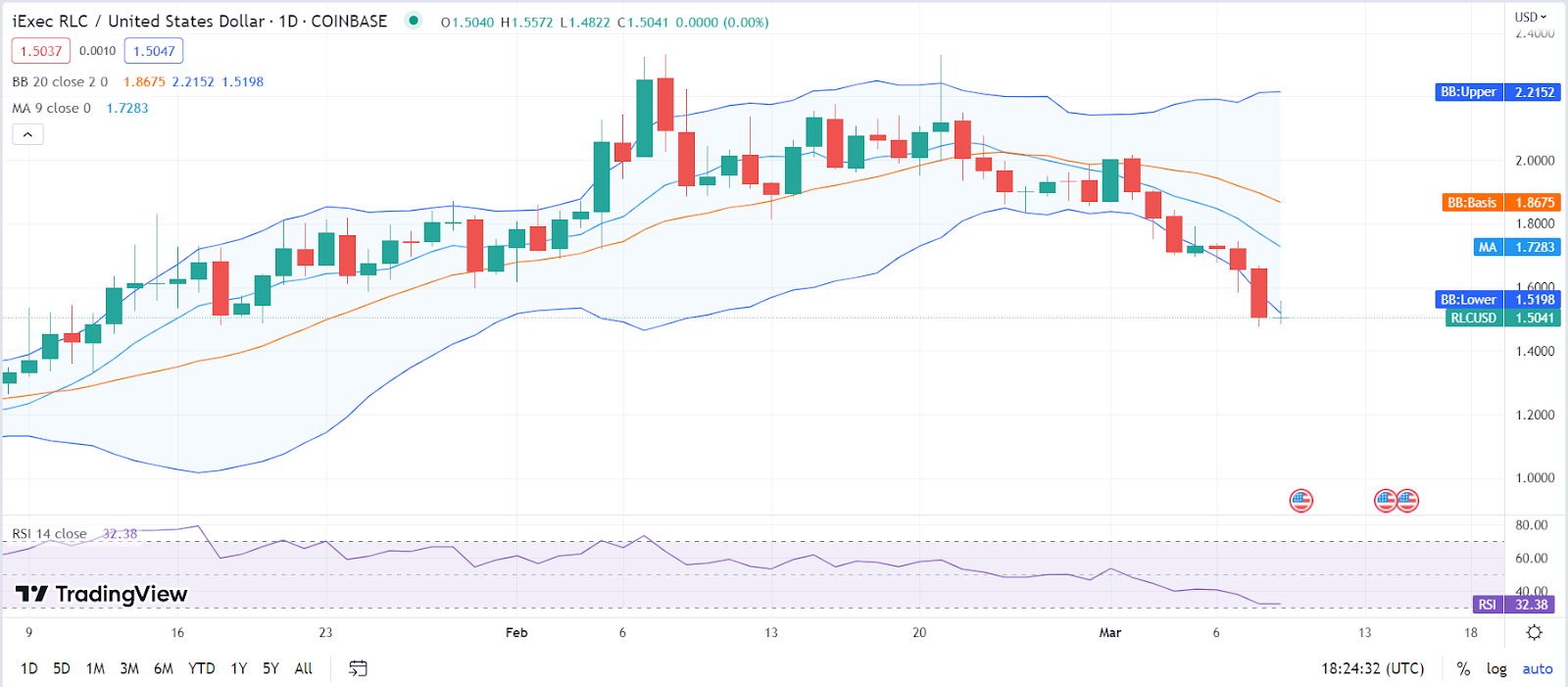Select the YTD time range
This screenshot has width=1568, height=687.
(202, 668)
